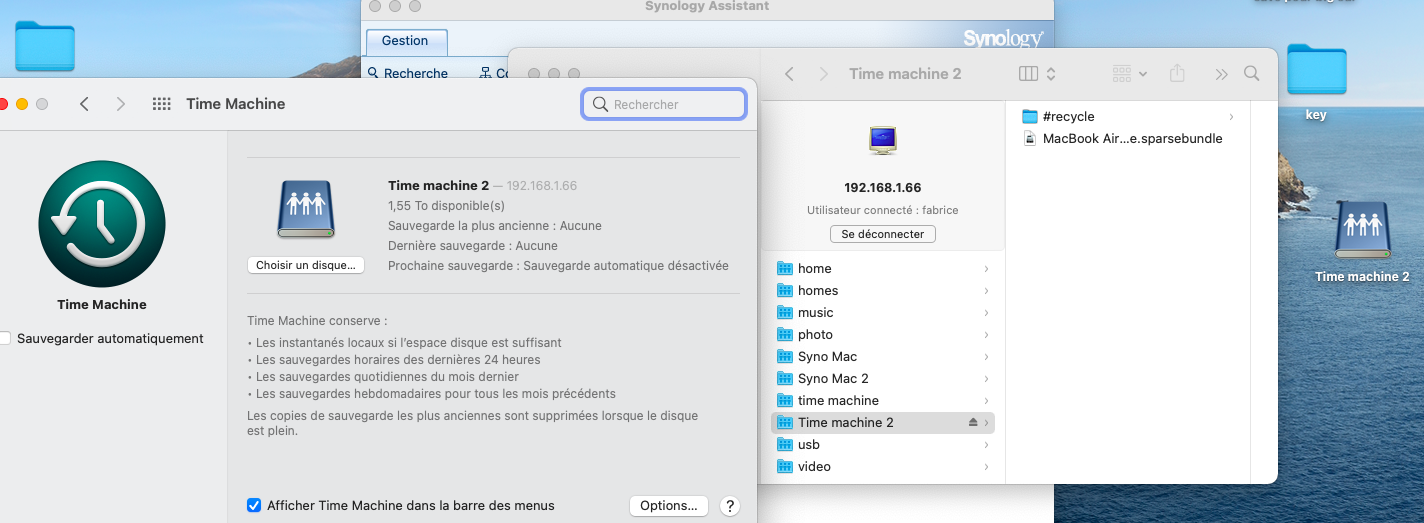Open Finder group-by dropdown
The height and width of the screenshot is (523, 1424).
[1130, 74]
